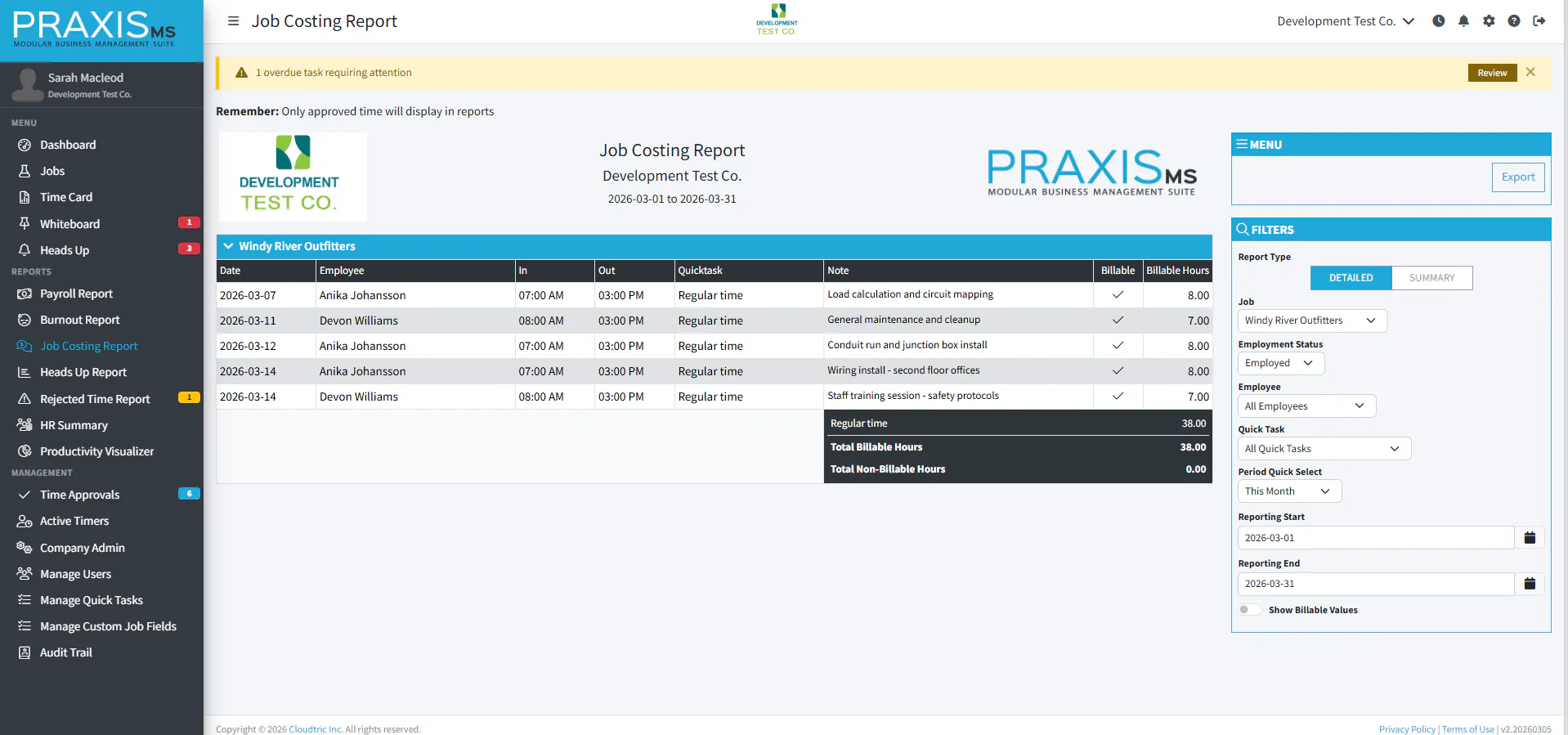Open the All Quick Tasks dropdown
Image resolution: width=1568 pixels, height=735 pixels.
click(1324, 449)
